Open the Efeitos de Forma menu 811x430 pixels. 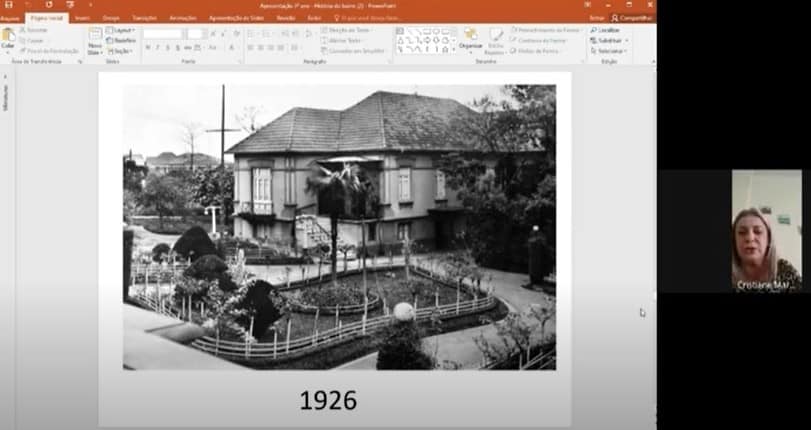(536, 51)
